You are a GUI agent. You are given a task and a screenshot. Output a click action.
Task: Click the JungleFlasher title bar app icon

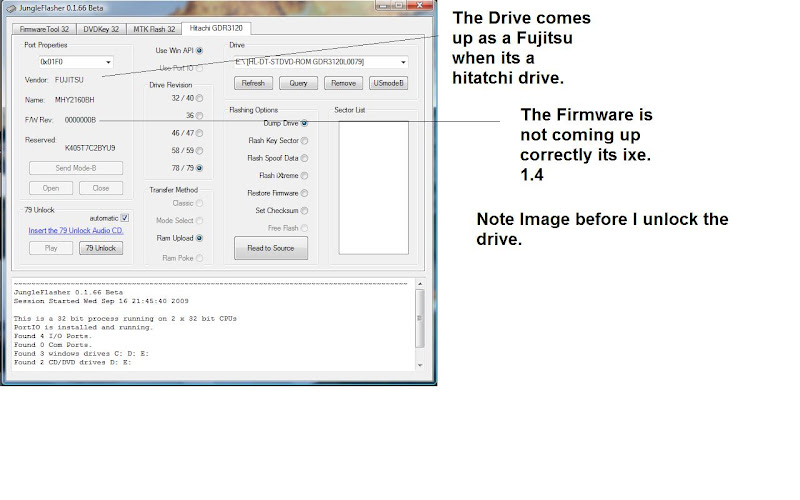(11, 8)
